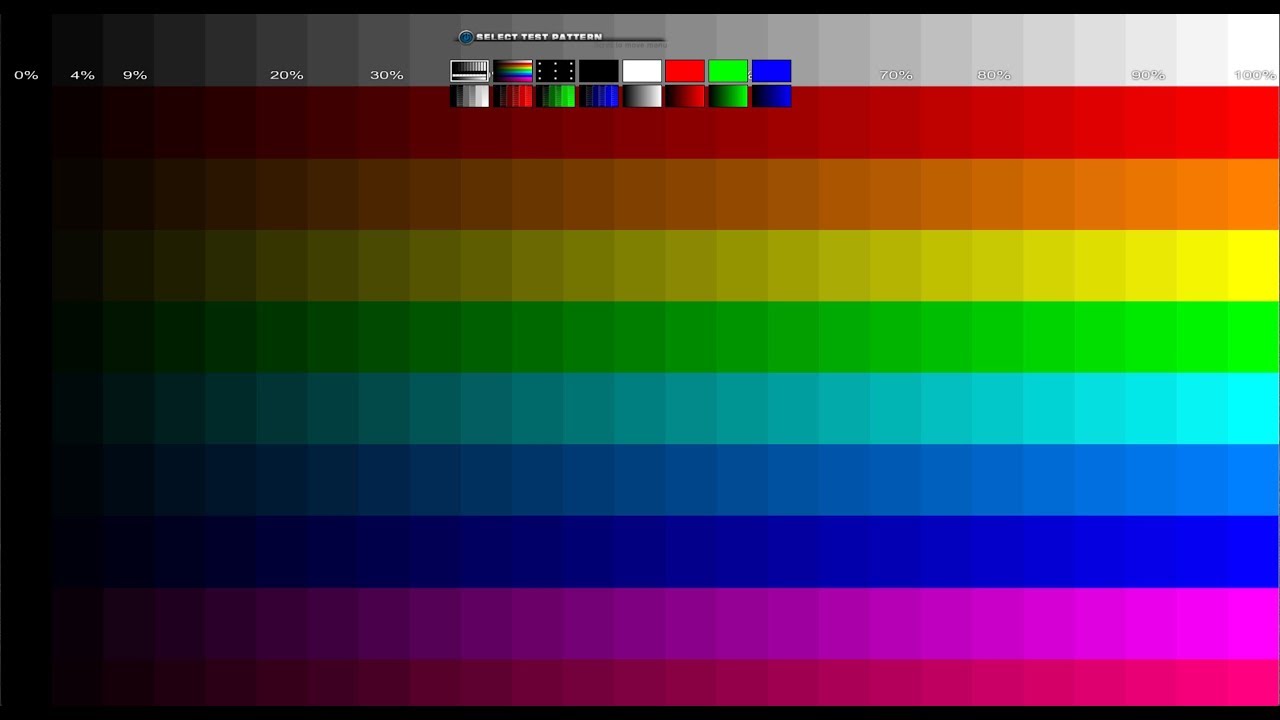The image size is (1280, 720).
Task: Select the stepped green bars pattern
Action: 556,96
